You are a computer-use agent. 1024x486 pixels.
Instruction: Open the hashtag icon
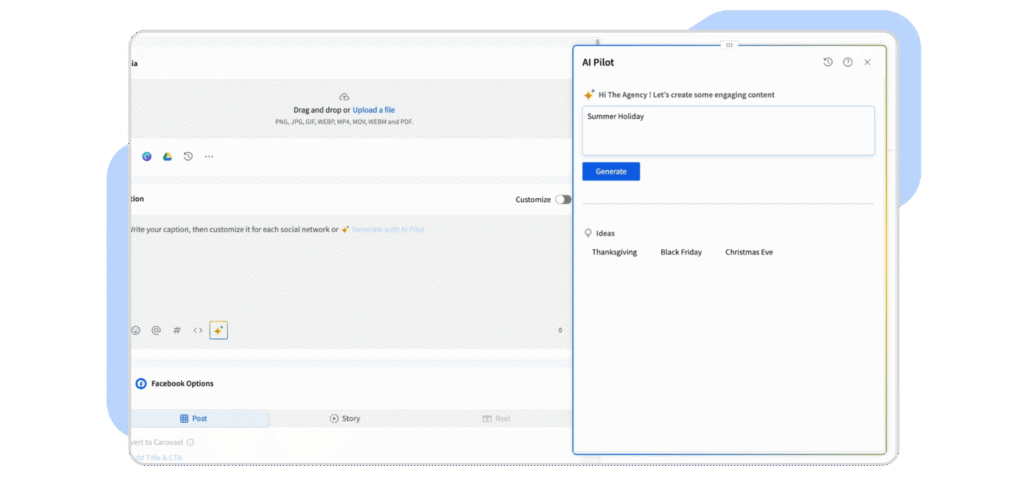tap(177, 331)
